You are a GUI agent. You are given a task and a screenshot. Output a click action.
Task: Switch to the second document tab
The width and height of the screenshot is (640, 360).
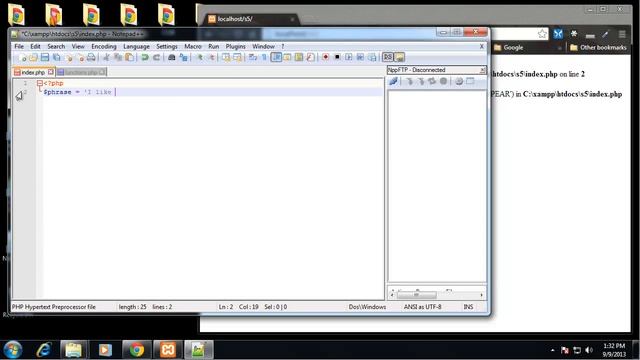81,72
